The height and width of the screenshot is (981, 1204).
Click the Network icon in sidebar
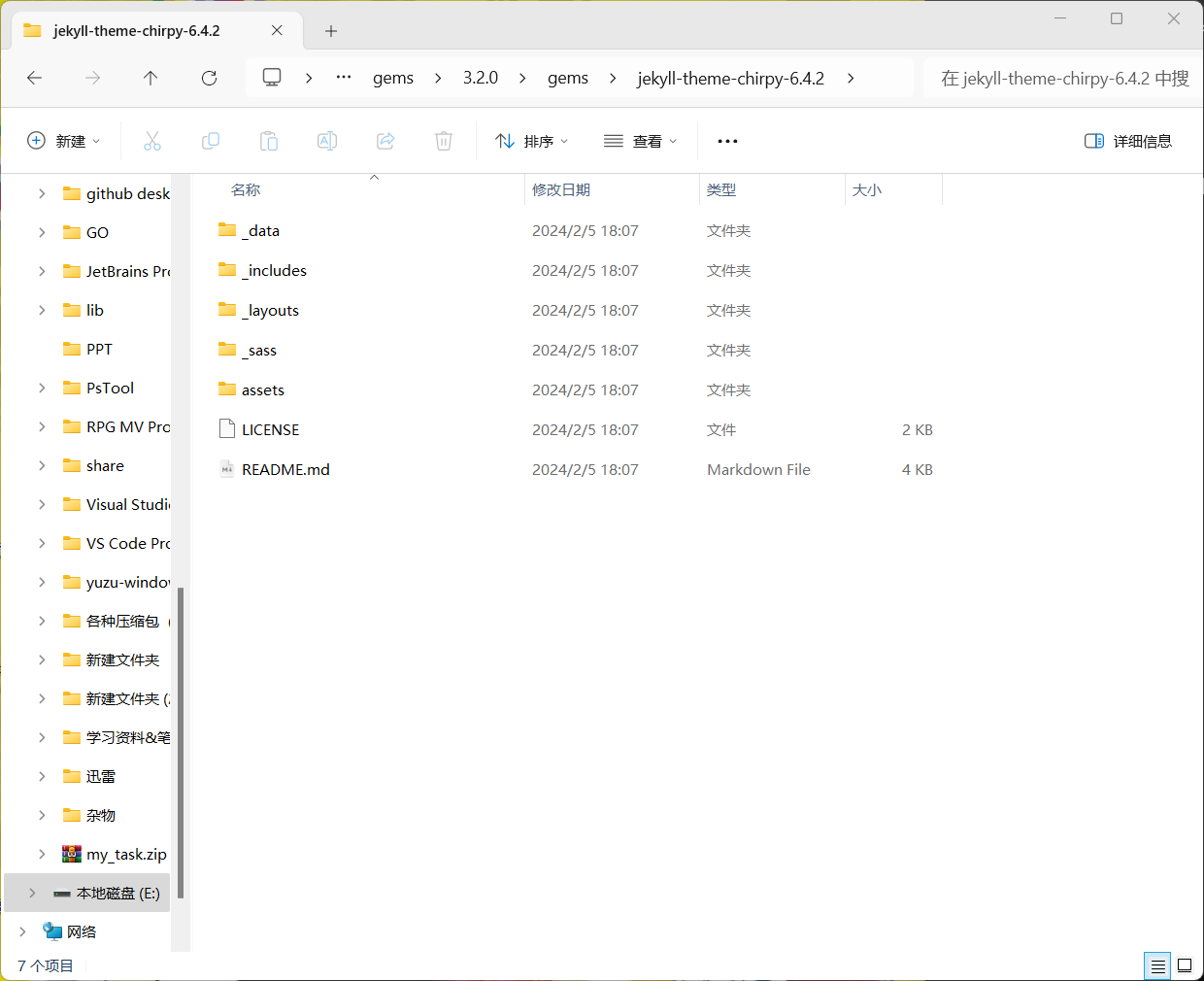click(52, 931)
